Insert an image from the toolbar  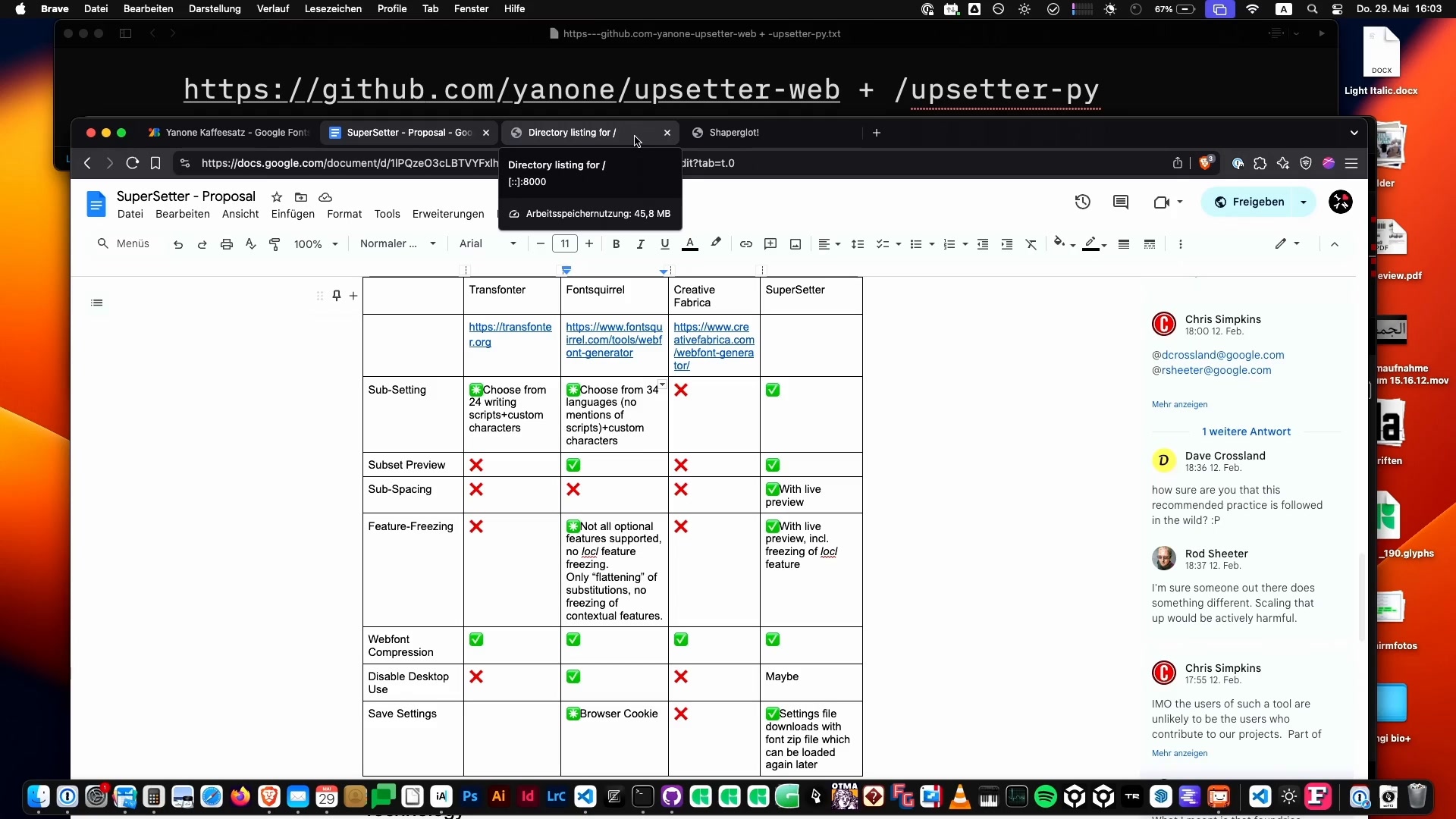(x=795, y=244)
